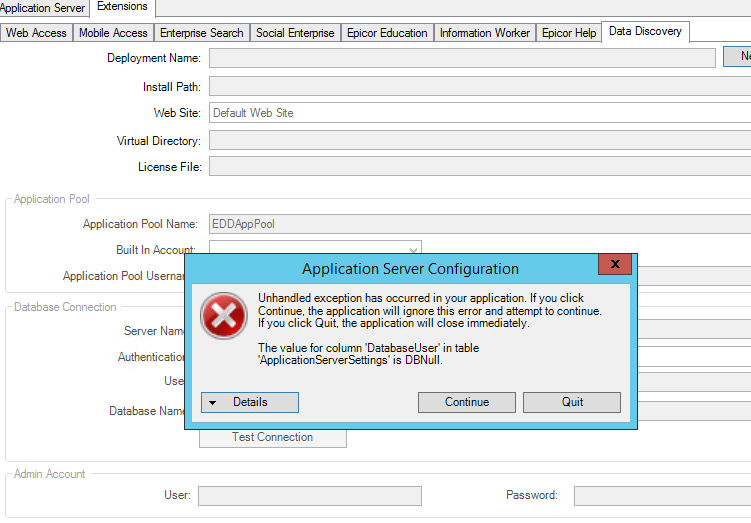The height and width of the screenshot is (523, 751).
Task: Click Continue in the error dialog
Action: [x=467, y=402]
